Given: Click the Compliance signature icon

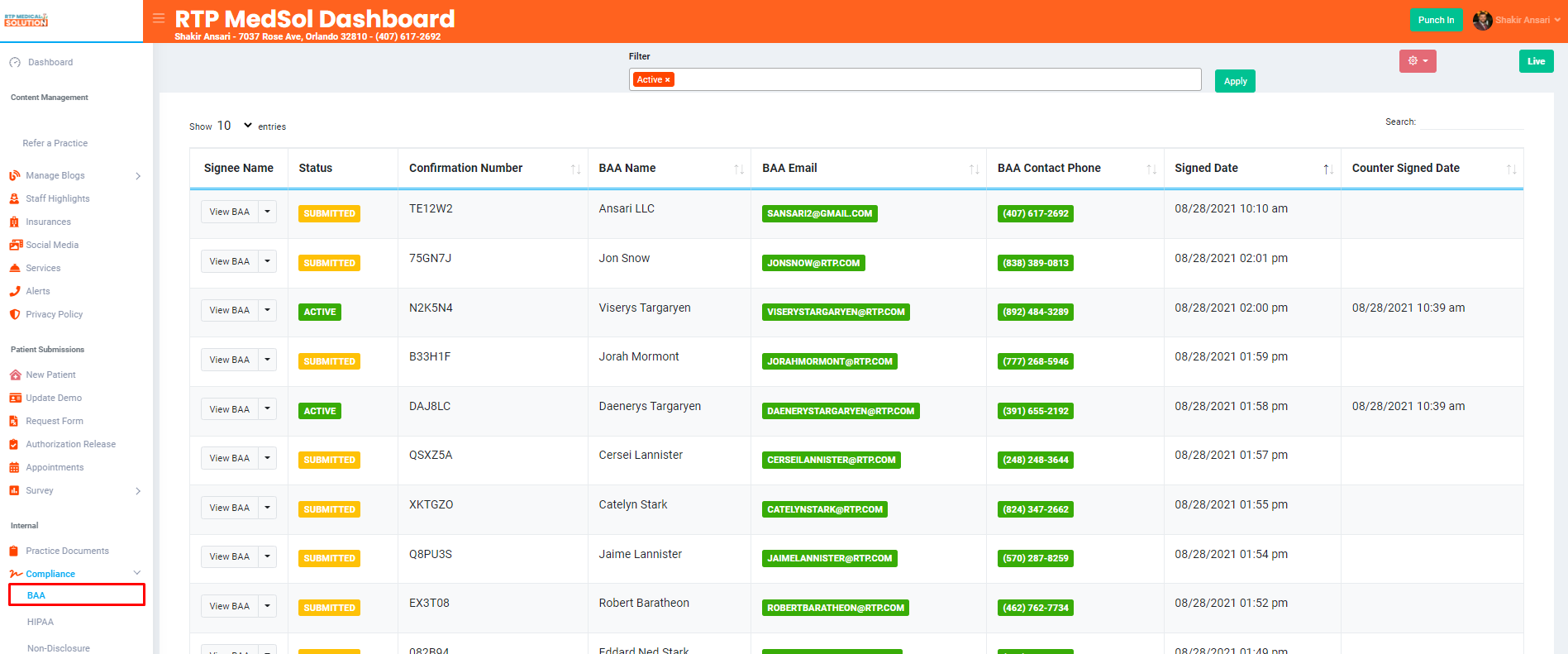Looking at the screenshot, I should tap(16, 574).
